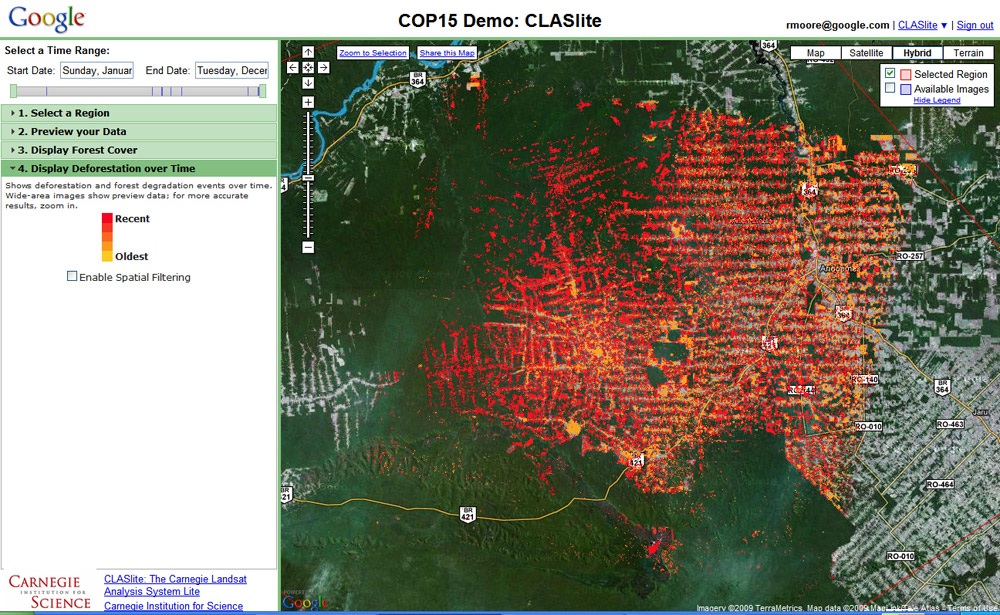Viewport: 1000px width, 615px height.
Task: Click the Share this Map link
Action: (447, 53)
